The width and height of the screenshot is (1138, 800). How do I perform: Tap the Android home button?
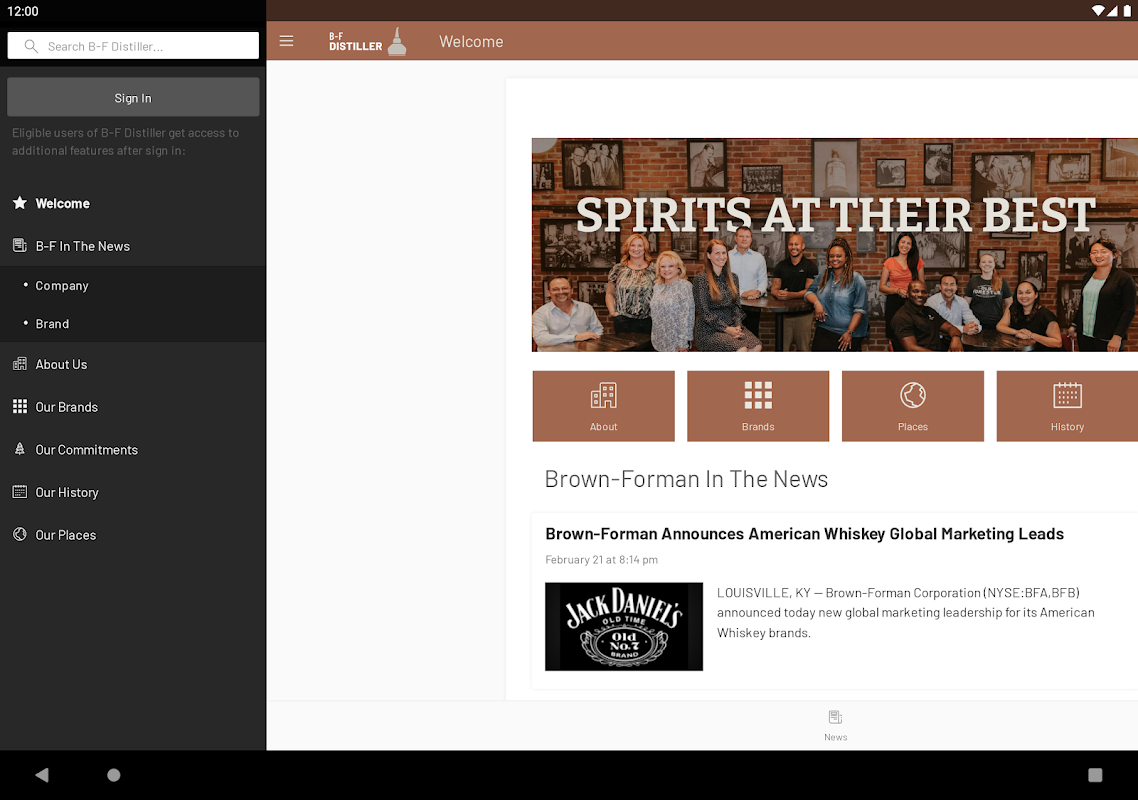[113, 775]
